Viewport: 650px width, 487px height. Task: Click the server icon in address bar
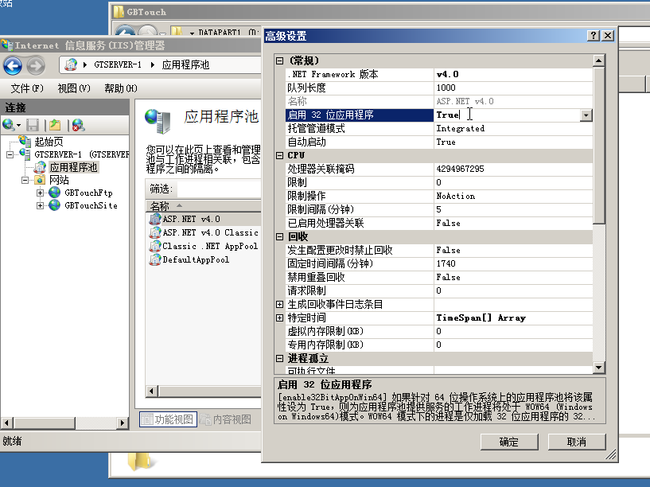tap(71, 65)
